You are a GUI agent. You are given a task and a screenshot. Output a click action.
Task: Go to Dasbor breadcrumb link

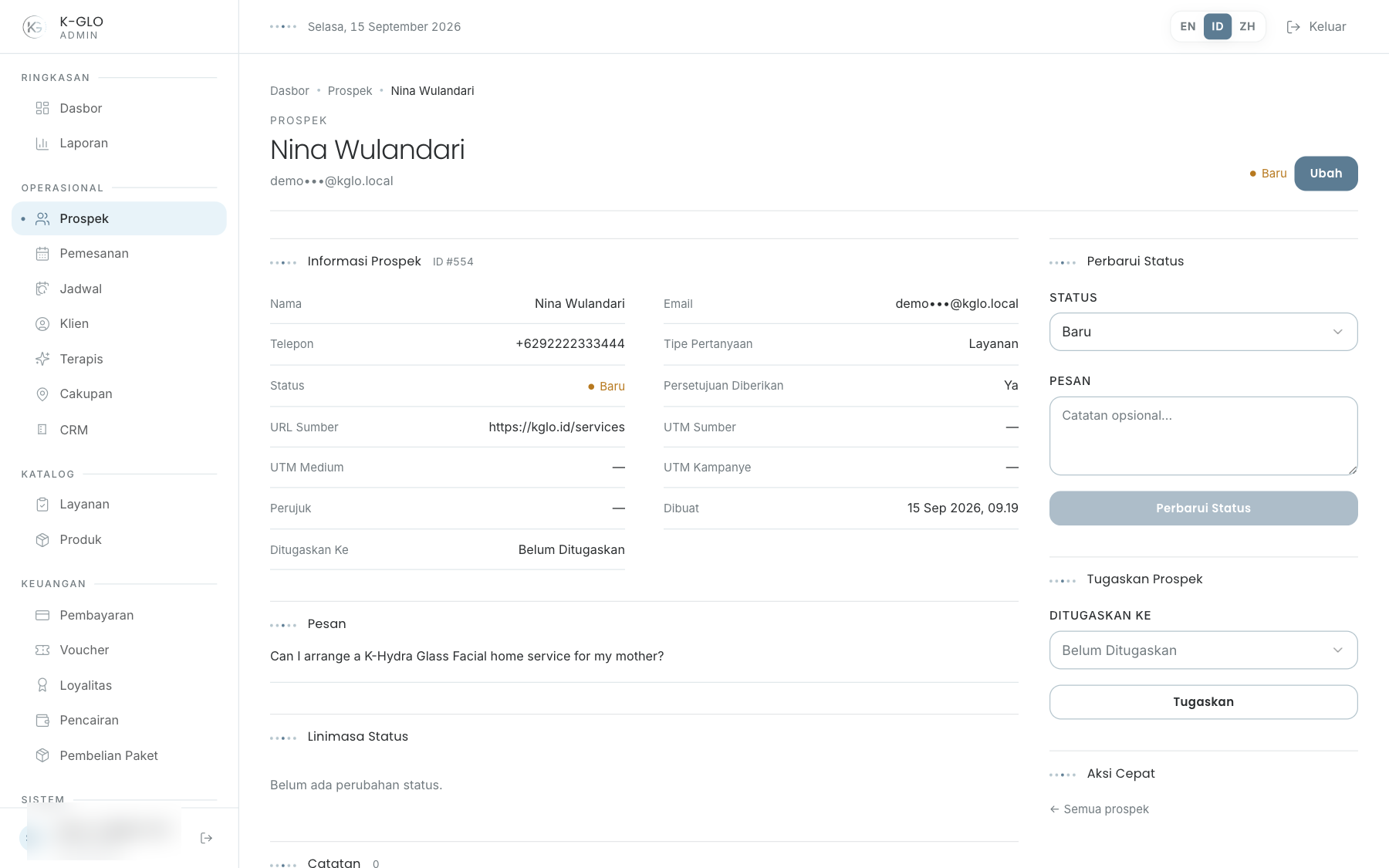point(289,91)
